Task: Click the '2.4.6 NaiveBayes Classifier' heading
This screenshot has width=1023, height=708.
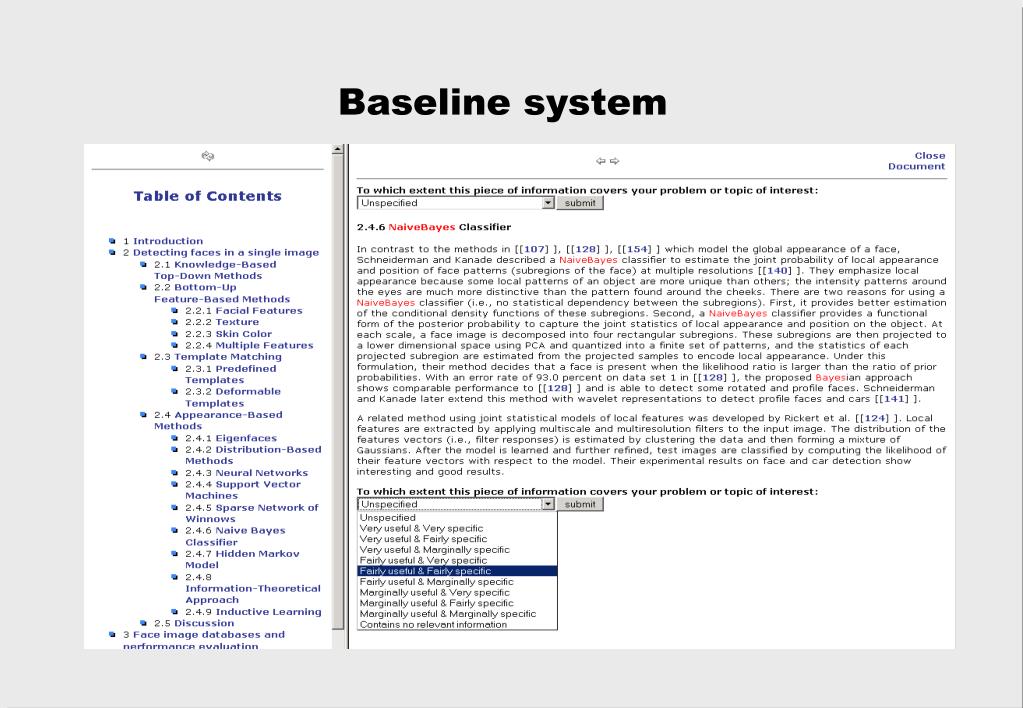Action: 434,227
